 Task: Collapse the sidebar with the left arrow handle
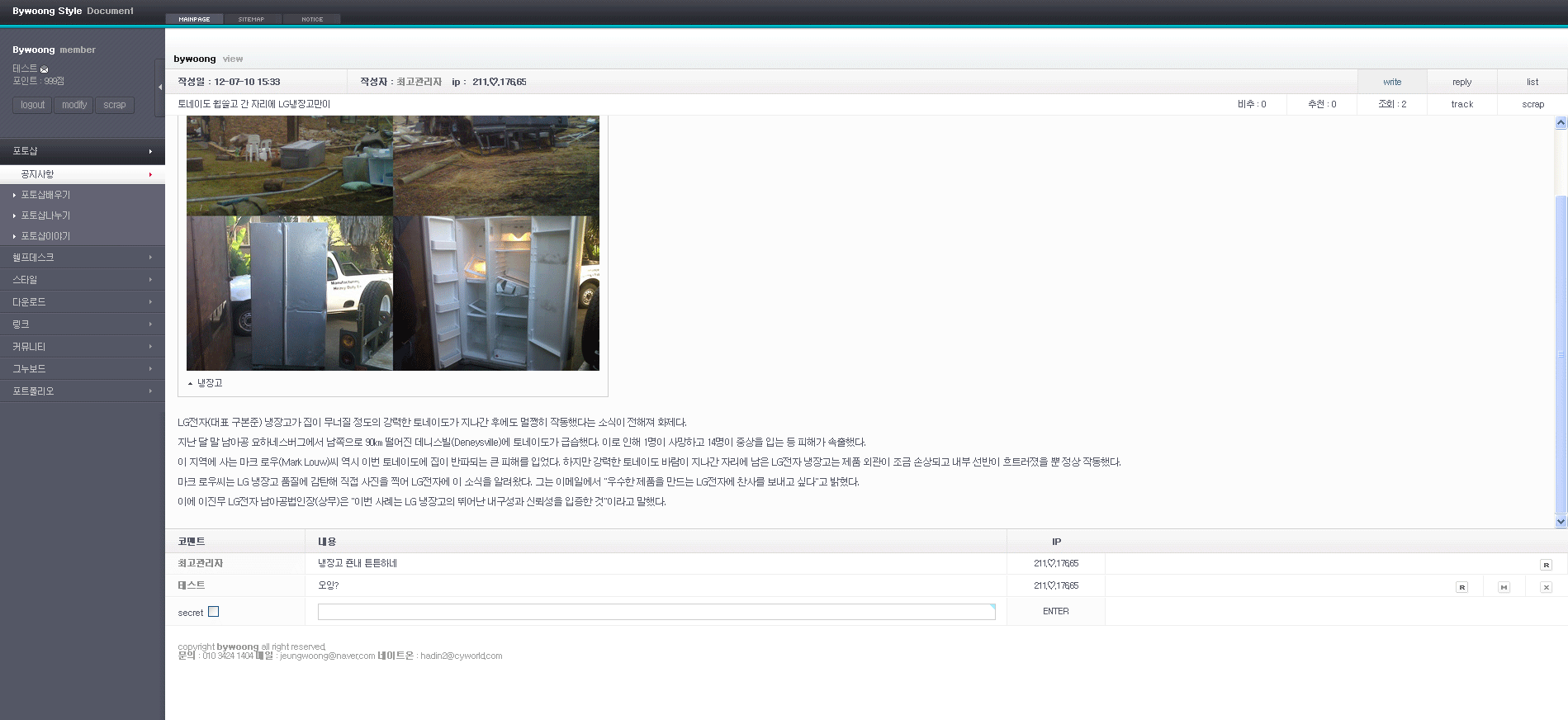click(160, 87)
